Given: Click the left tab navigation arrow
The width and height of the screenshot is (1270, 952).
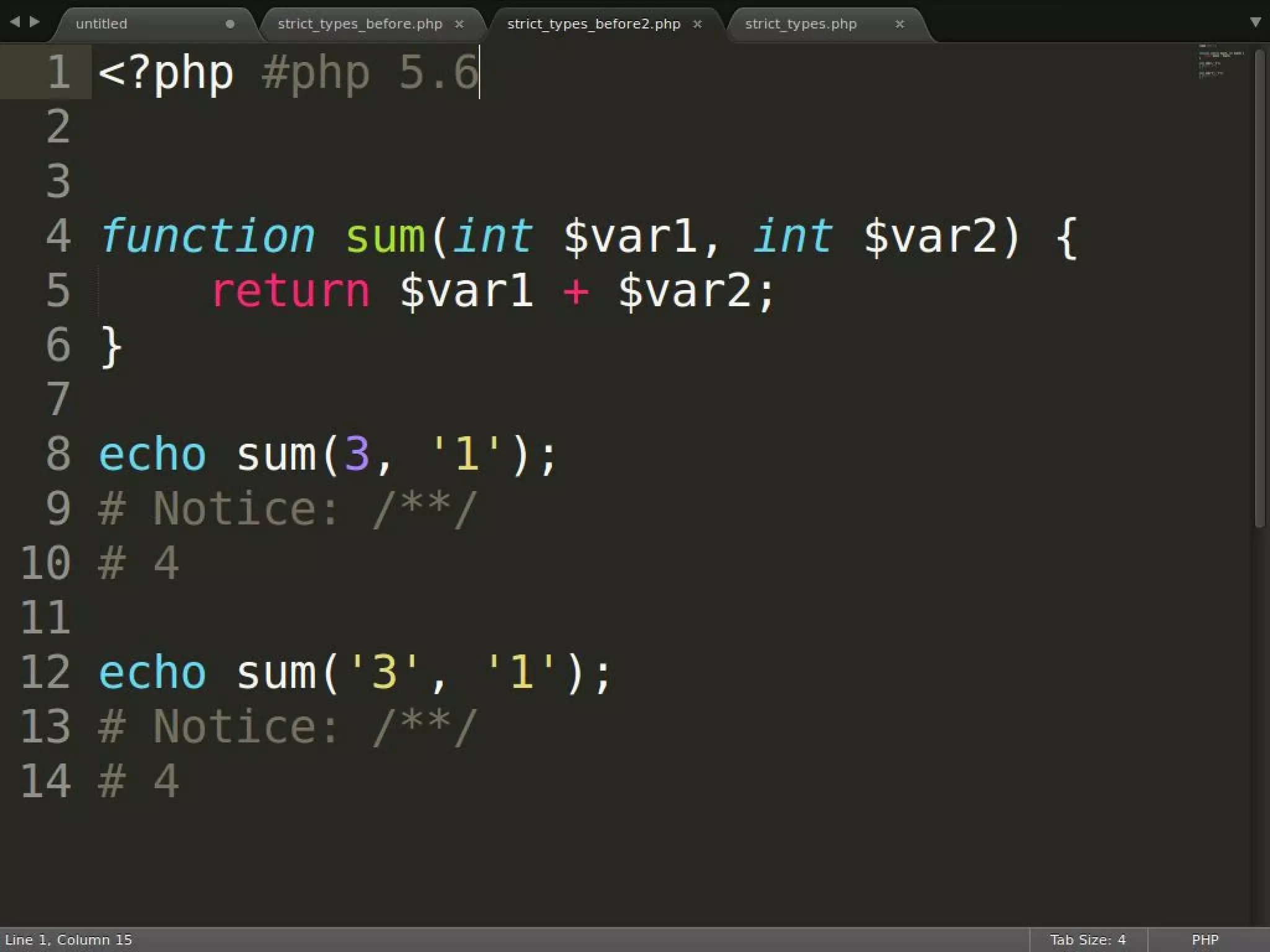Looking at the screenshot, I should (15, 22).
